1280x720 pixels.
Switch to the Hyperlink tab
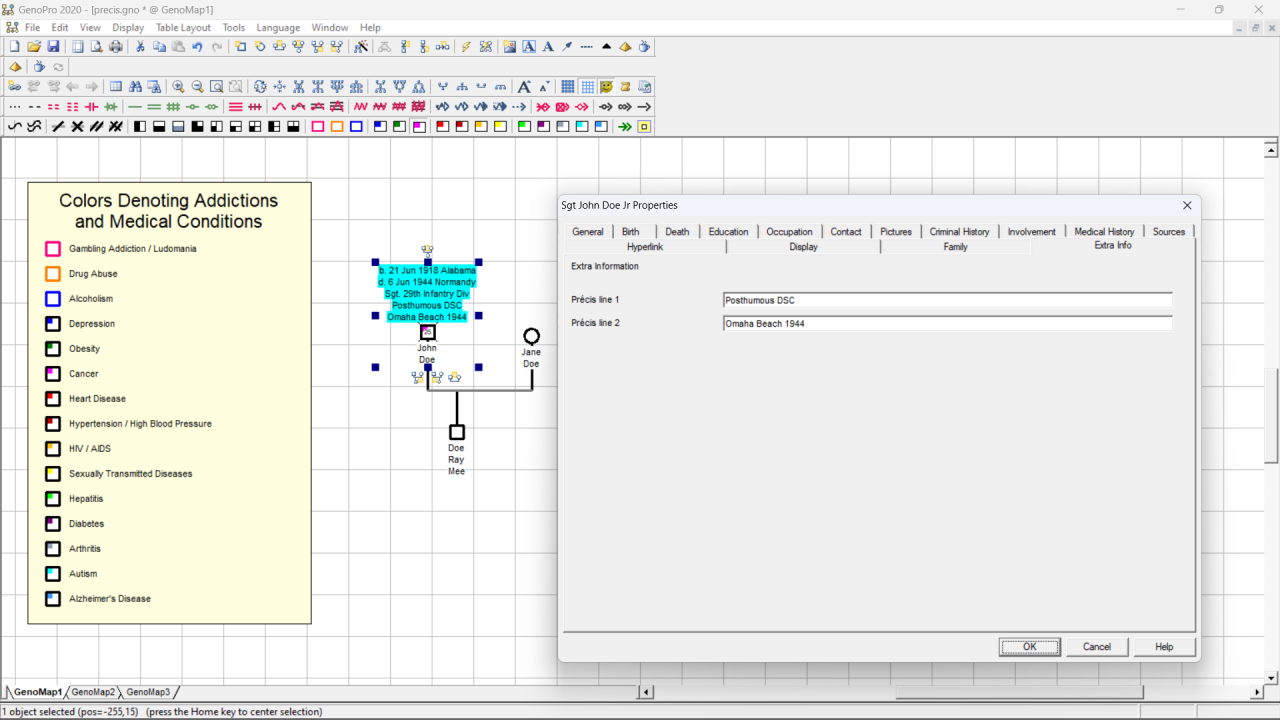pyautogui.click(x=645, y=246)
